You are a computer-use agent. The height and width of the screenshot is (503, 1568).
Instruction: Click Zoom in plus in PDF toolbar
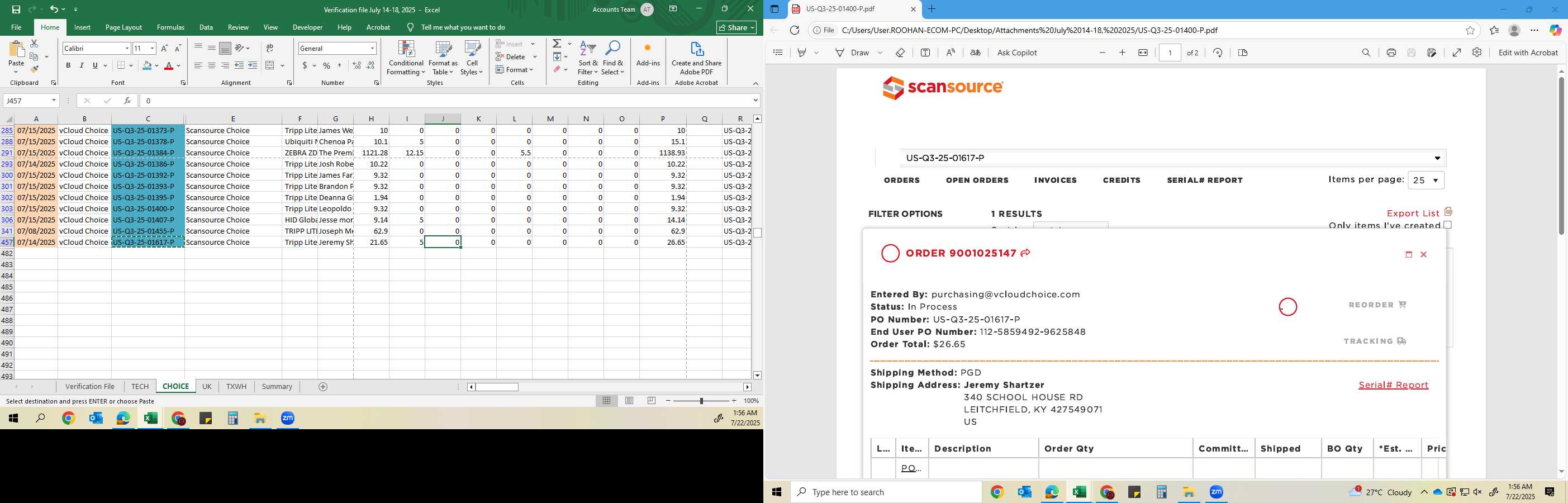[x=1123, y=53]
